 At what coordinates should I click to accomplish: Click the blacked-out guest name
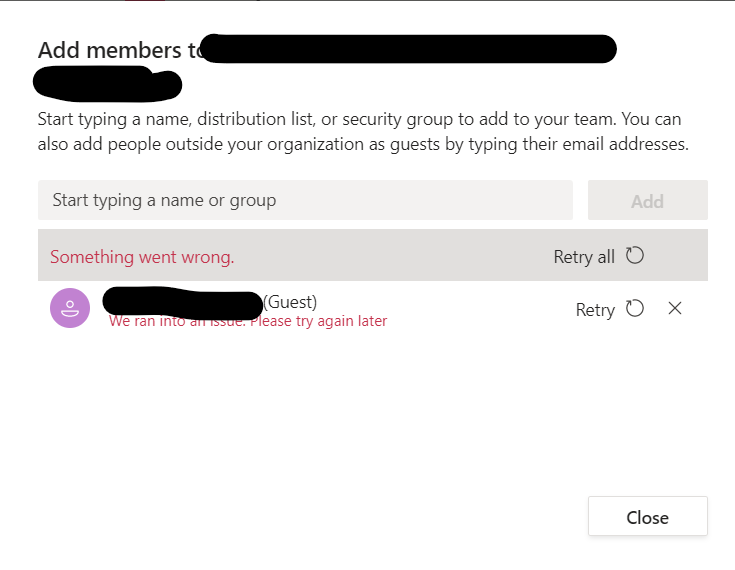point(182,301)
